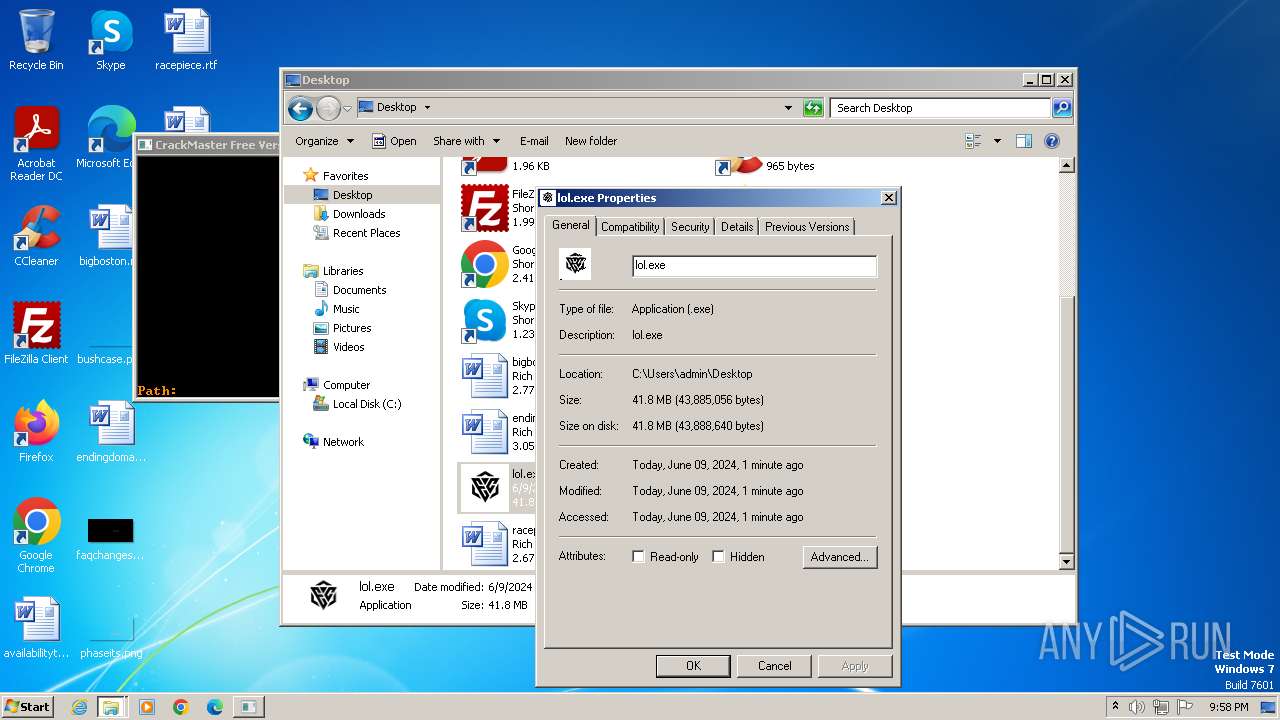
Task: Click the CrackMaster console window
Action: point(207,268)
